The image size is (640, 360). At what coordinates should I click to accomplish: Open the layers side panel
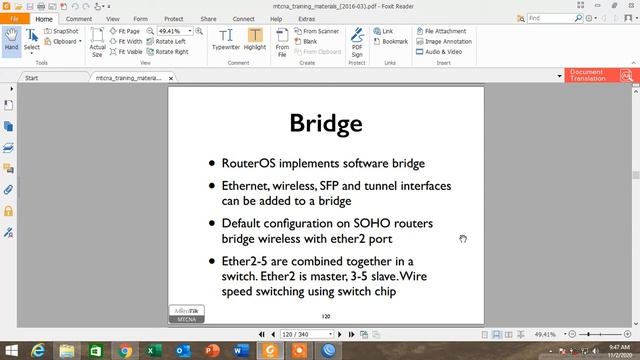pos(8,147)
